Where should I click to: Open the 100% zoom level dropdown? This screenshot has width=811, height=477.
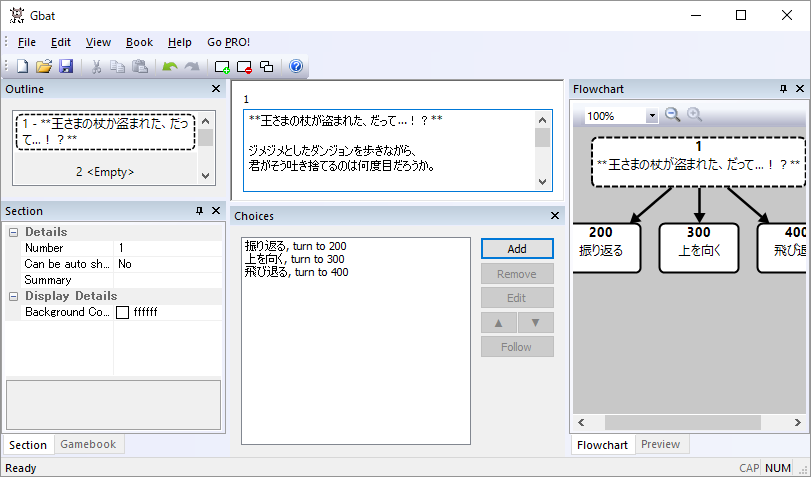coord(652,116)
